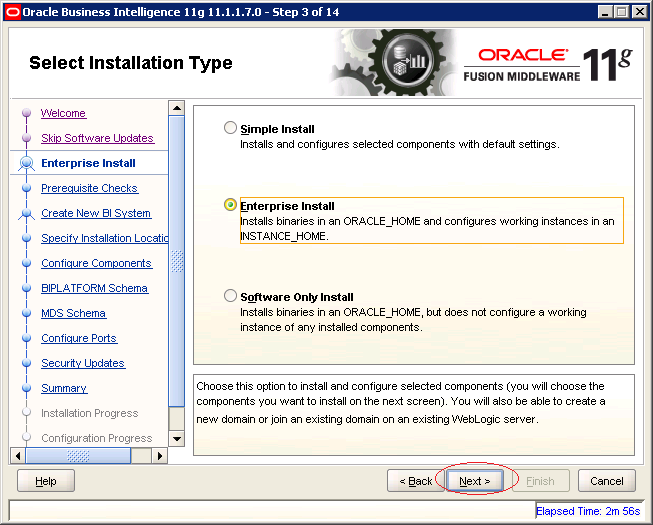Click the Skip Software Updates step bullet
Image resolution: width=653 pixels, height=525 pixels.
pos(27,138)
